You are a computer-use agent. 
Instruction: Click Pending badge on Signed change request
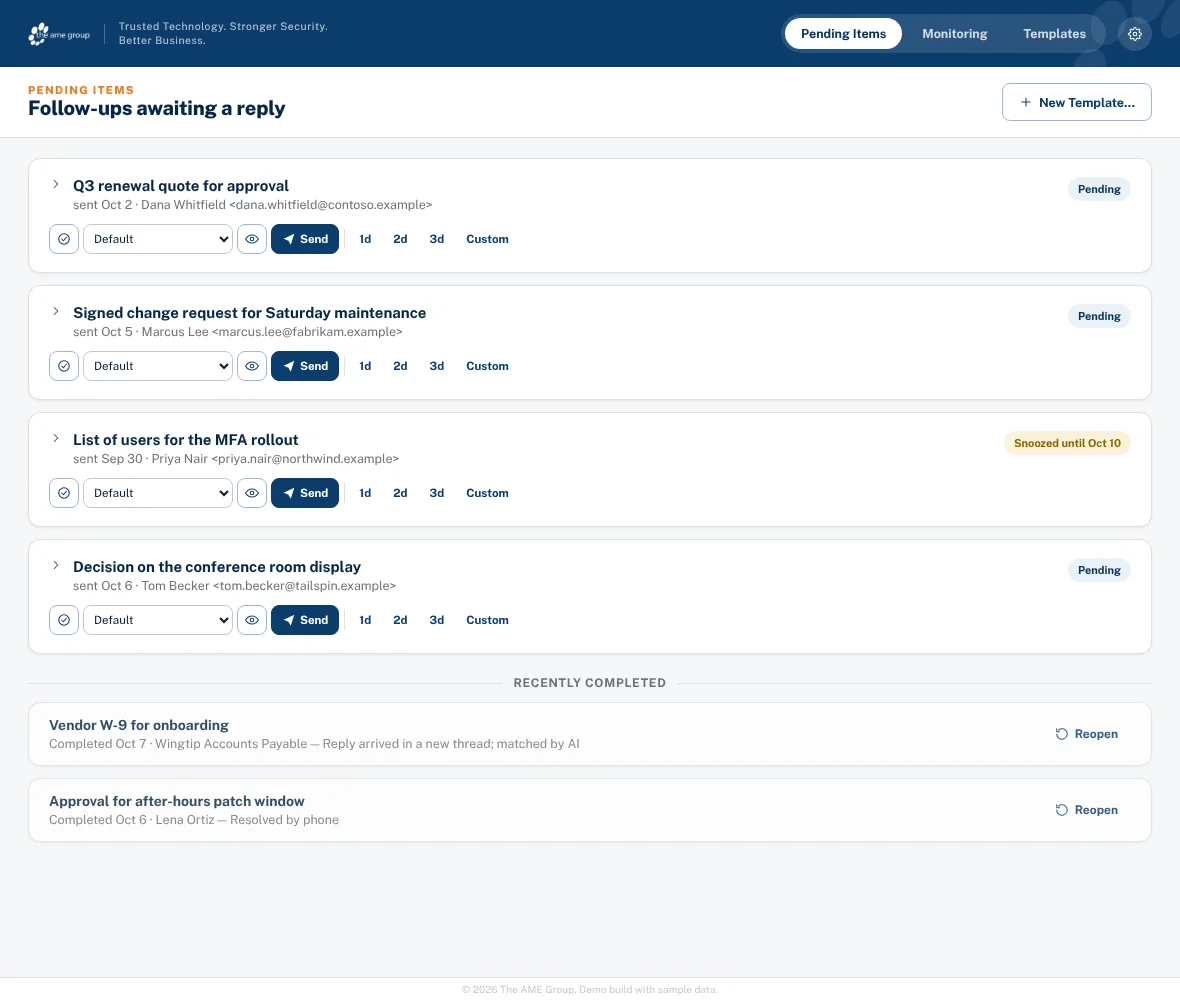point(1099,317)
